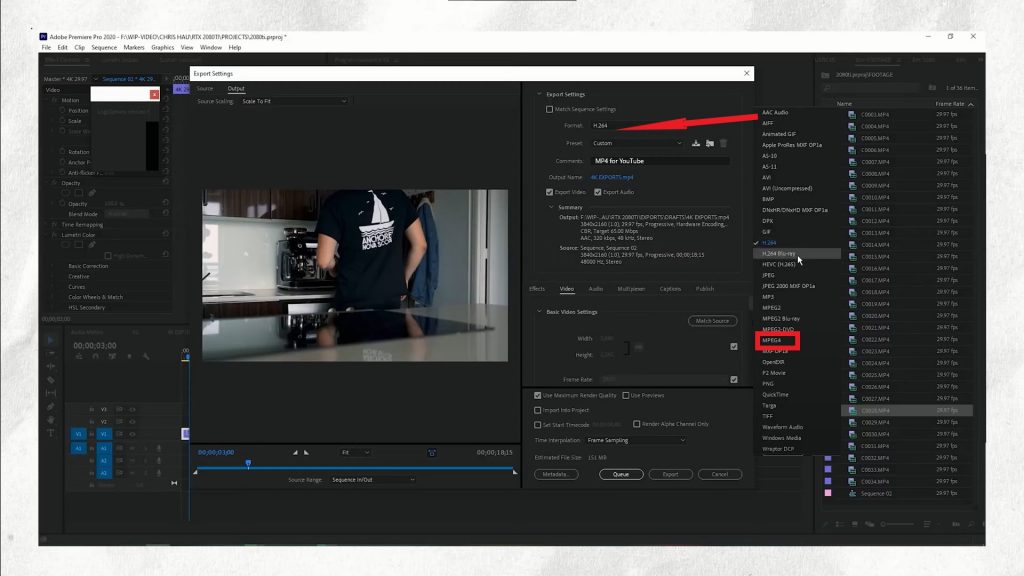The image size is (1024, 576).
Task: Click the Delete Preset trash icon
Action: (724, 143)
